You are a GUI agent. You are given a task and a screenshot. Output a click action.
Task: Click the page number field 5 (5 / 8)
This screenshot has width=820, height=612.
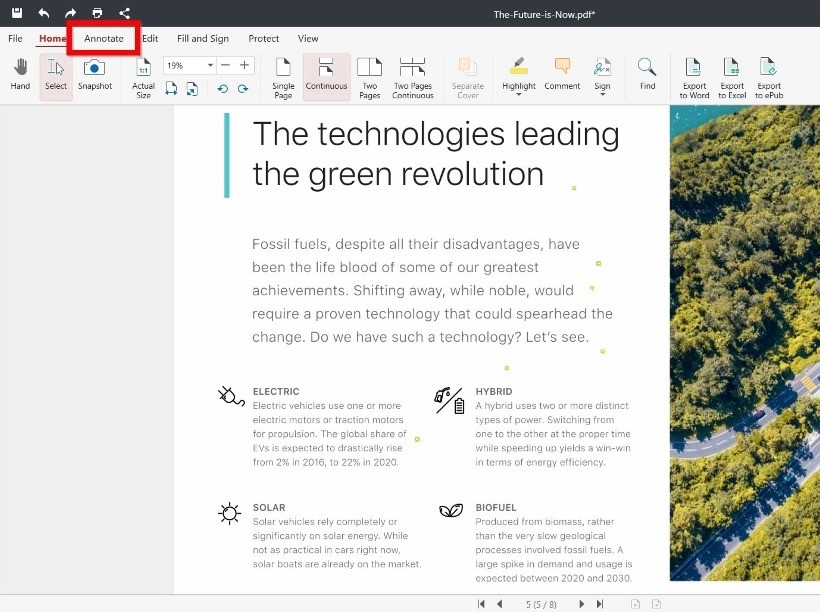click(x=541, y=604)
